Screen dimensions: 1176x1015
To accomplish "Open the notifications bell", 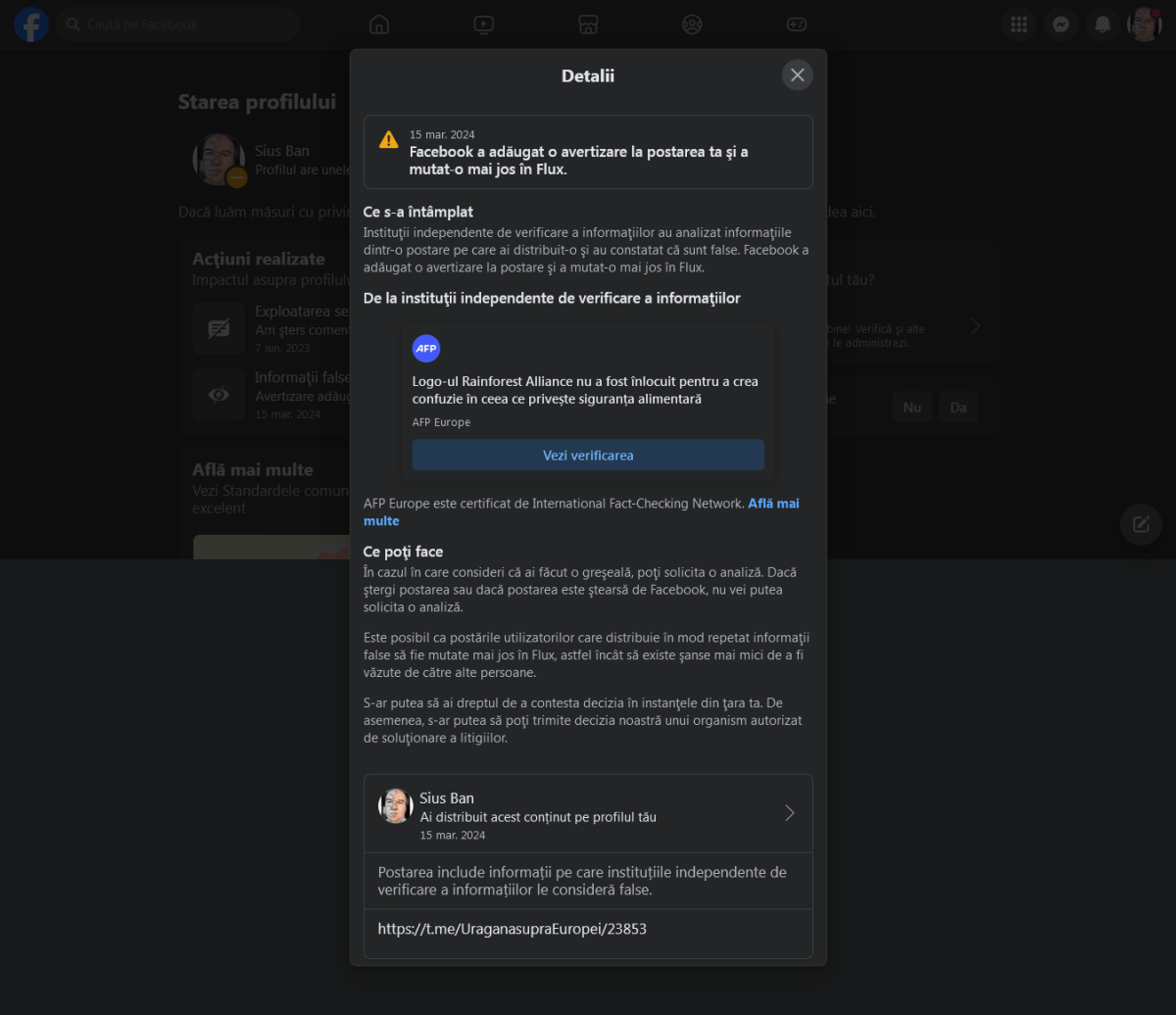I will click(x=1102, y=24).
